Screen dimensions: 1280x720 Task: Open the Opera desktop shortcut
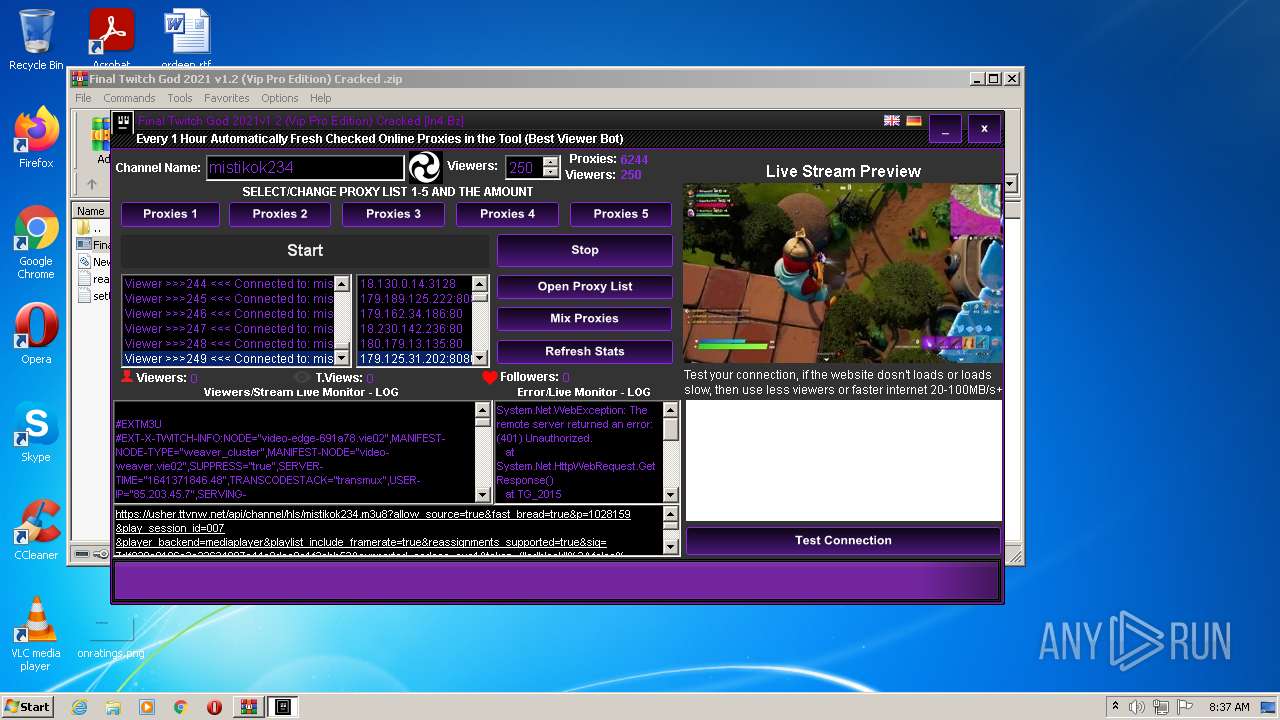coord(36,335)
